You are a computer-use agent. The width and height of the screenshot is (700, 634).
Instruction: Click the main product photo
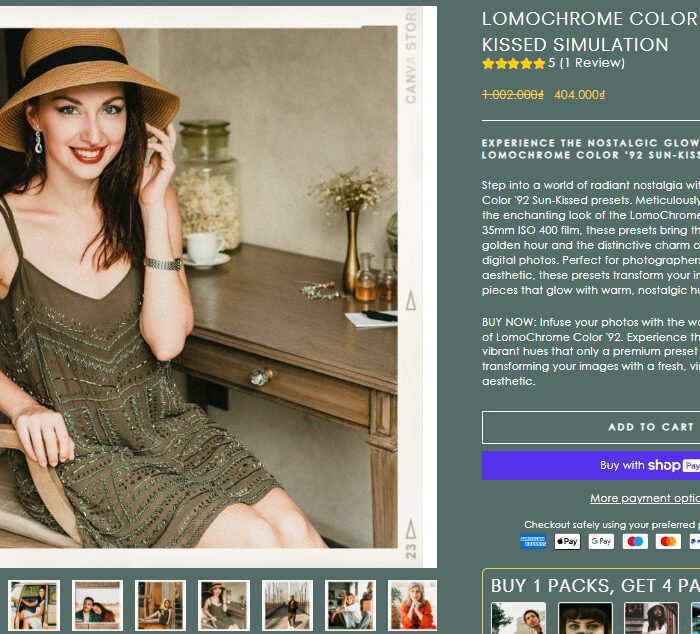[199, 288]
